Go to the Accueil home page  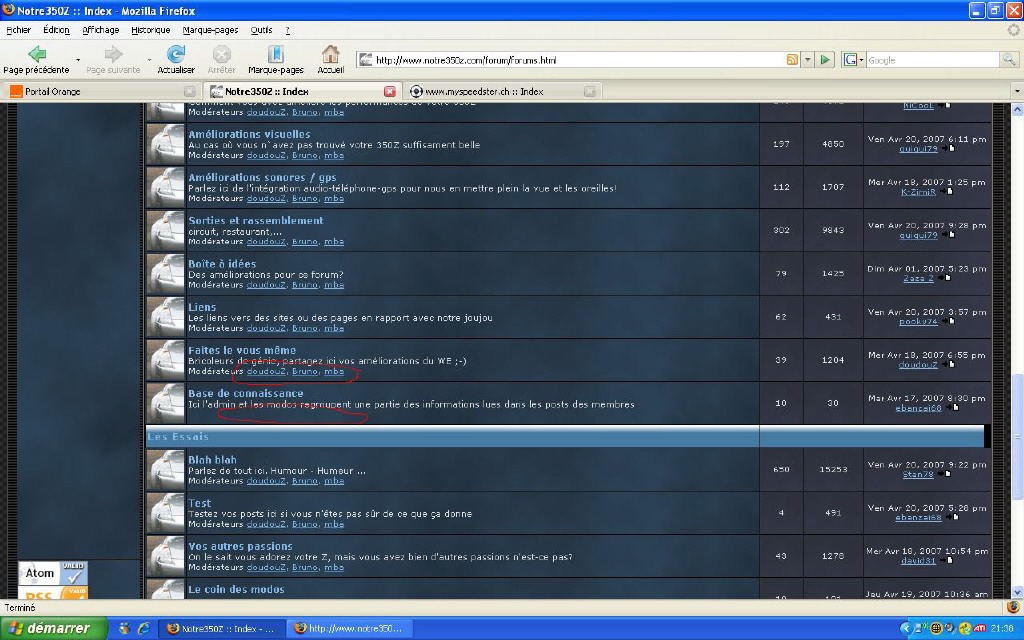[x=330, y=55]
